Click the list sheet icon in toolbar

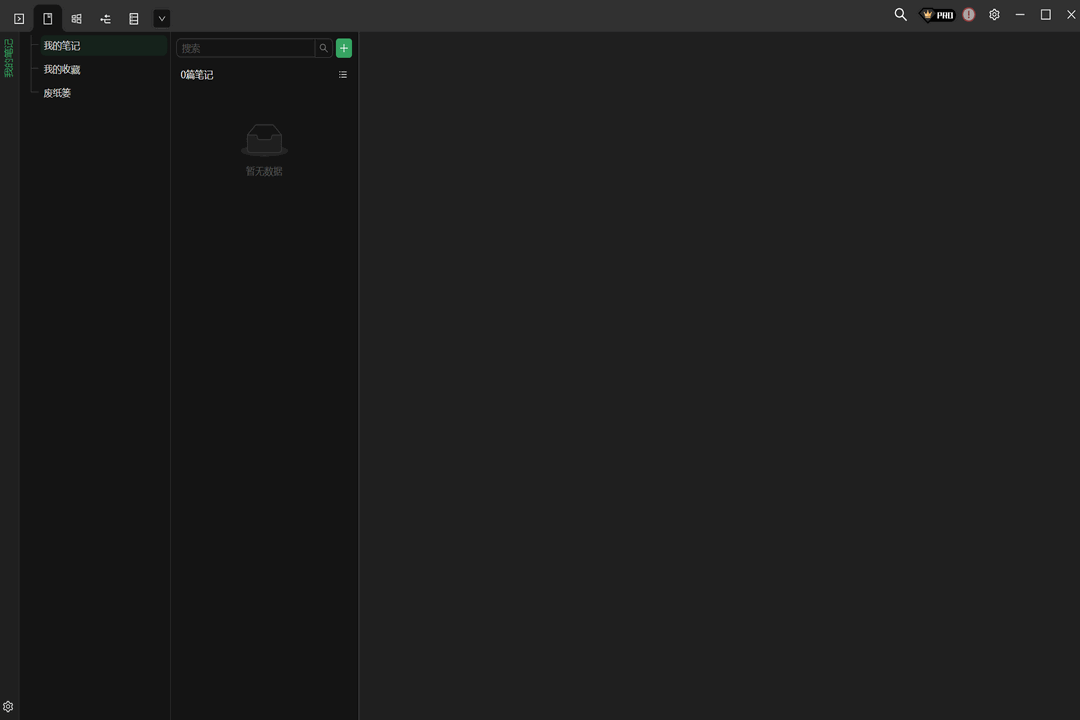133,18
